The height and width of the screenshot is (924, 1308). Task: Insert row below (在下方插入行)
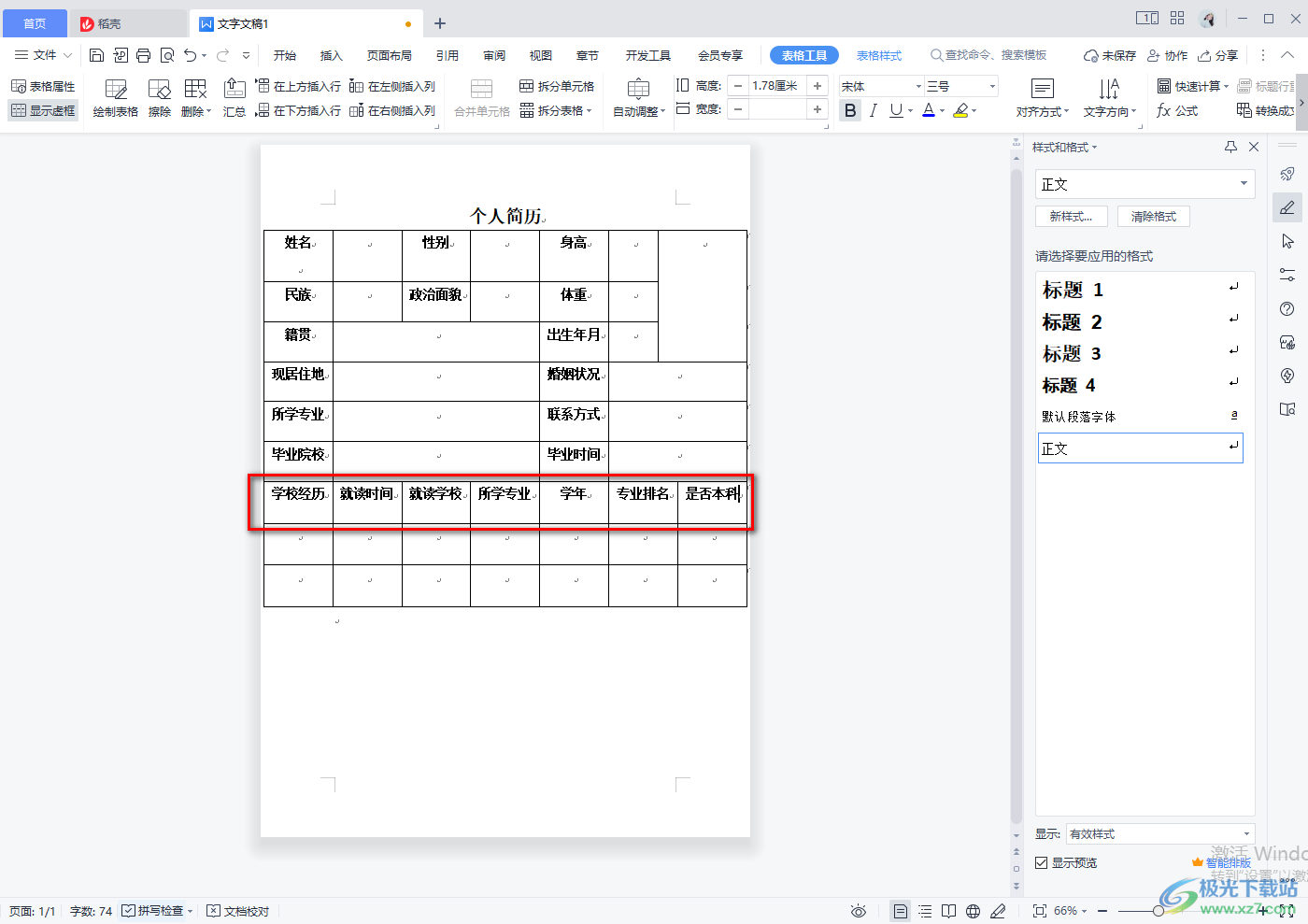298,110
